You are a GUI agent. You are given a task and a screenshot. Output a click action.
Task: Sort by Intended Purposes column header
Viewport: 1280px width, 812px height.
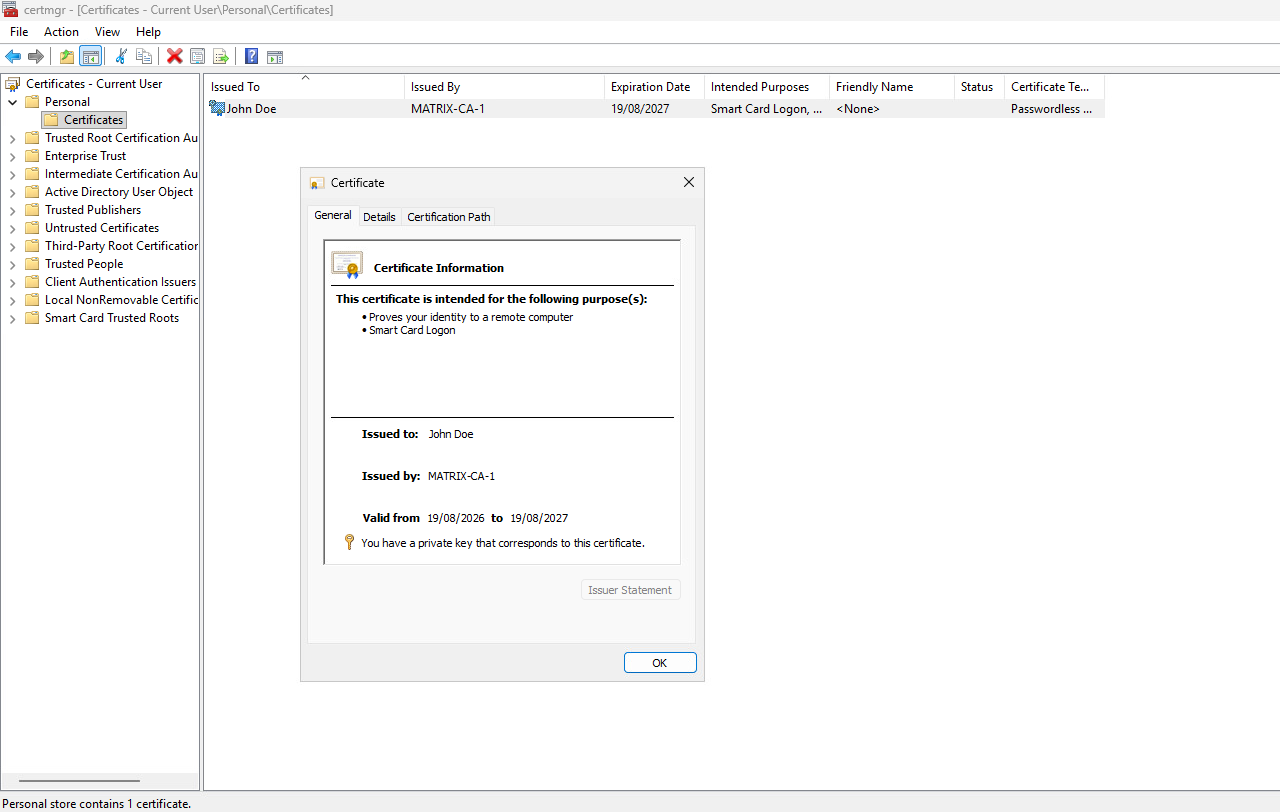(x=767, y=87)
